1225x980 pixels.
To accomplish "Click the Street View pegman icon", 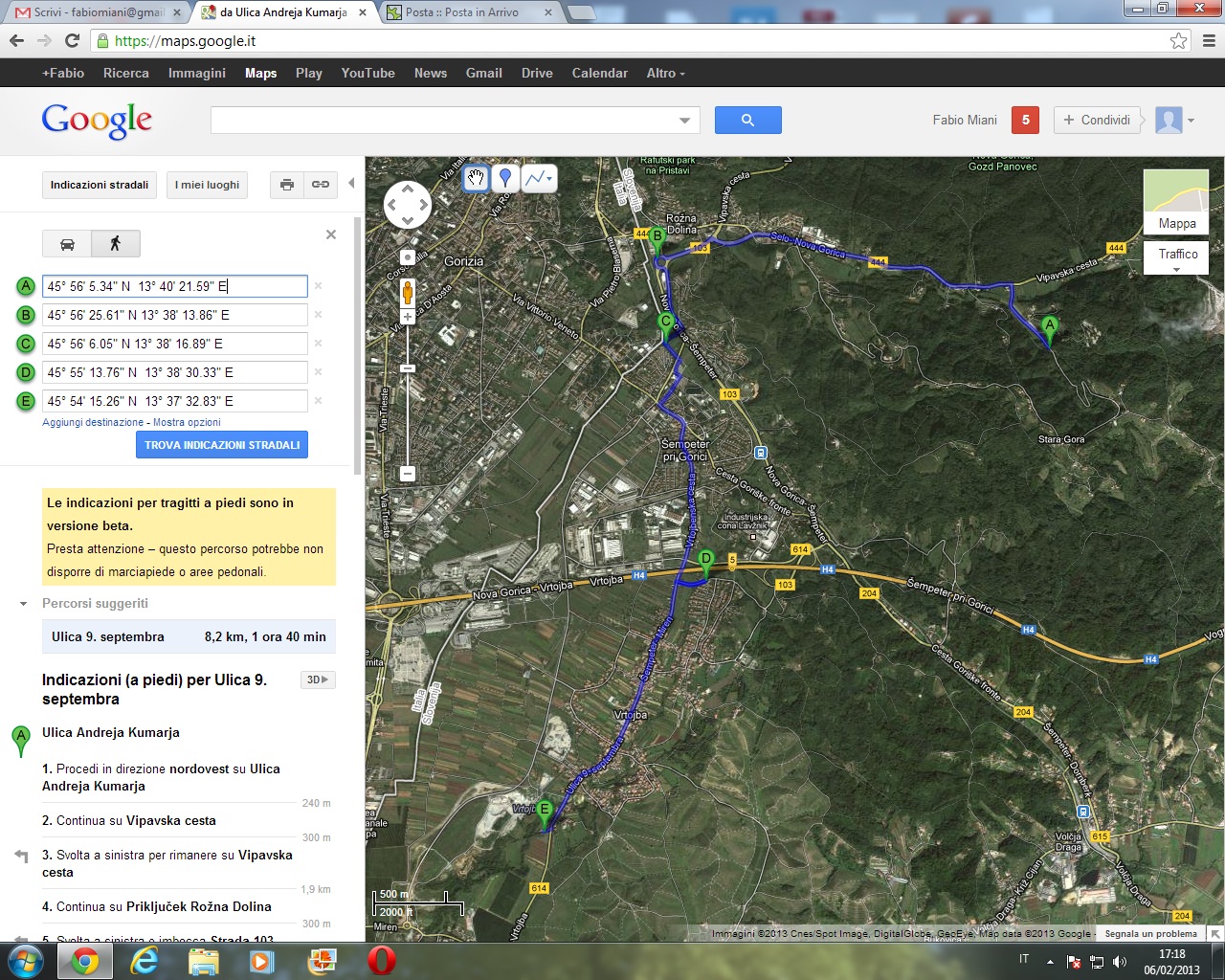I will point(408,291).
